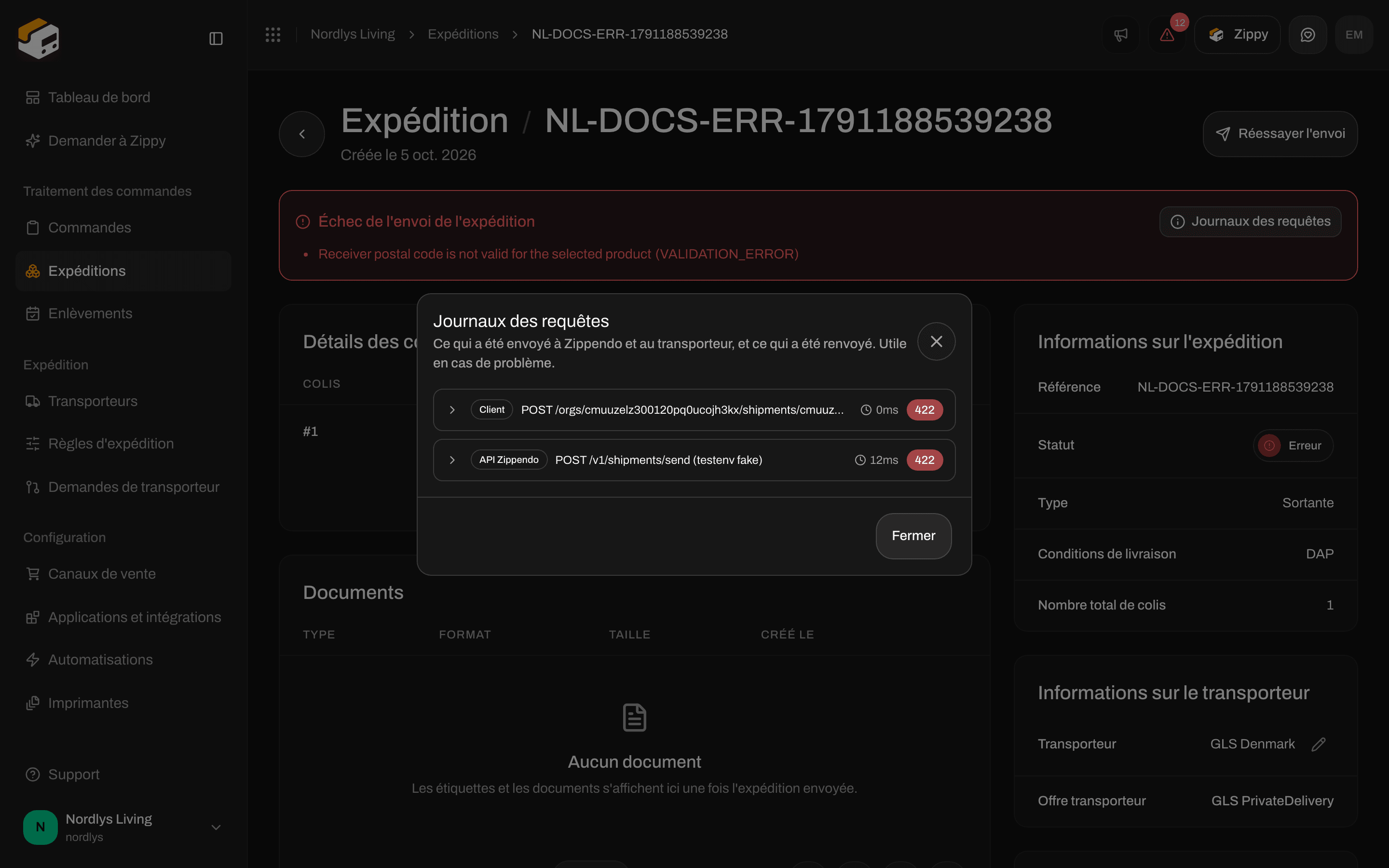Viewport: 1389px width, 868px height.
Task: Open Règles d'expédition in sidebar
Action: 123,444
